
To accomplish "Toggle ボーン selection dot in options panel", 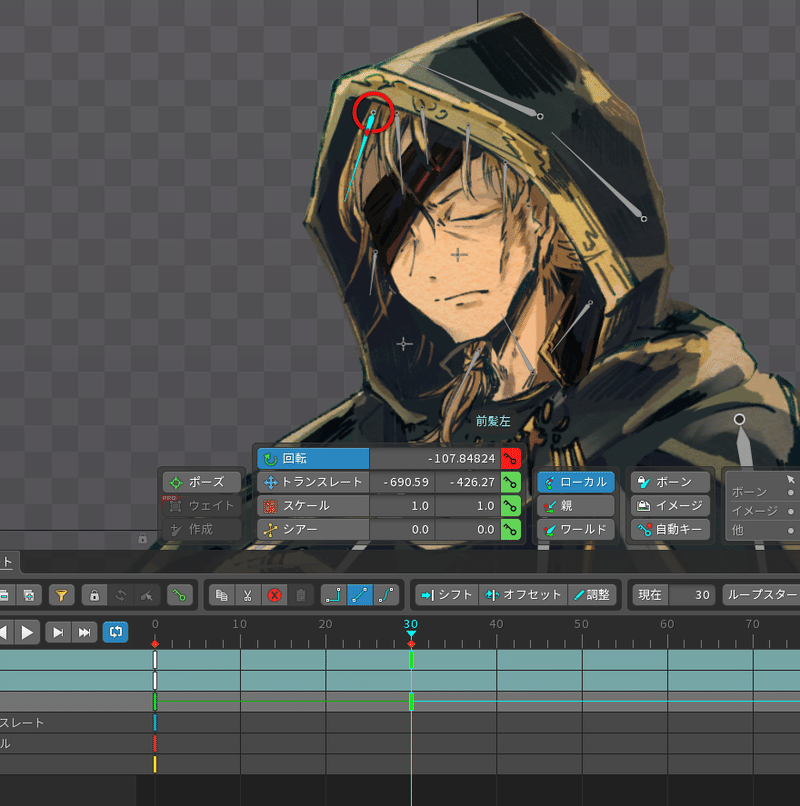I will [x=791, y=492].
